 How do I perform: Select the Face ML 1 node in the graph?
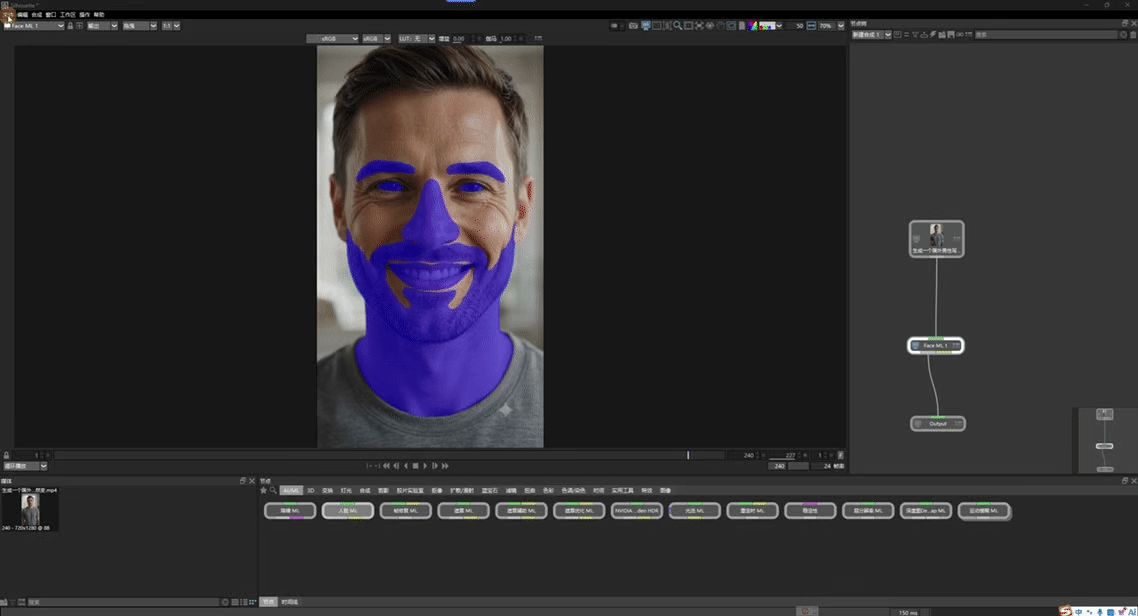936,345
